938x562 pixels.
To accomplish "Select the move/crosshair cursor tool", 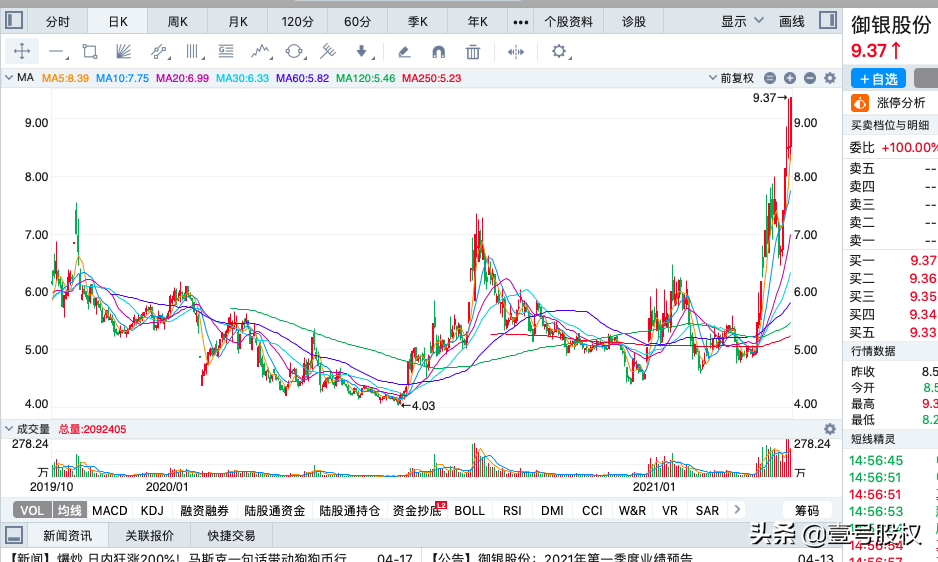I will (22, 51).
